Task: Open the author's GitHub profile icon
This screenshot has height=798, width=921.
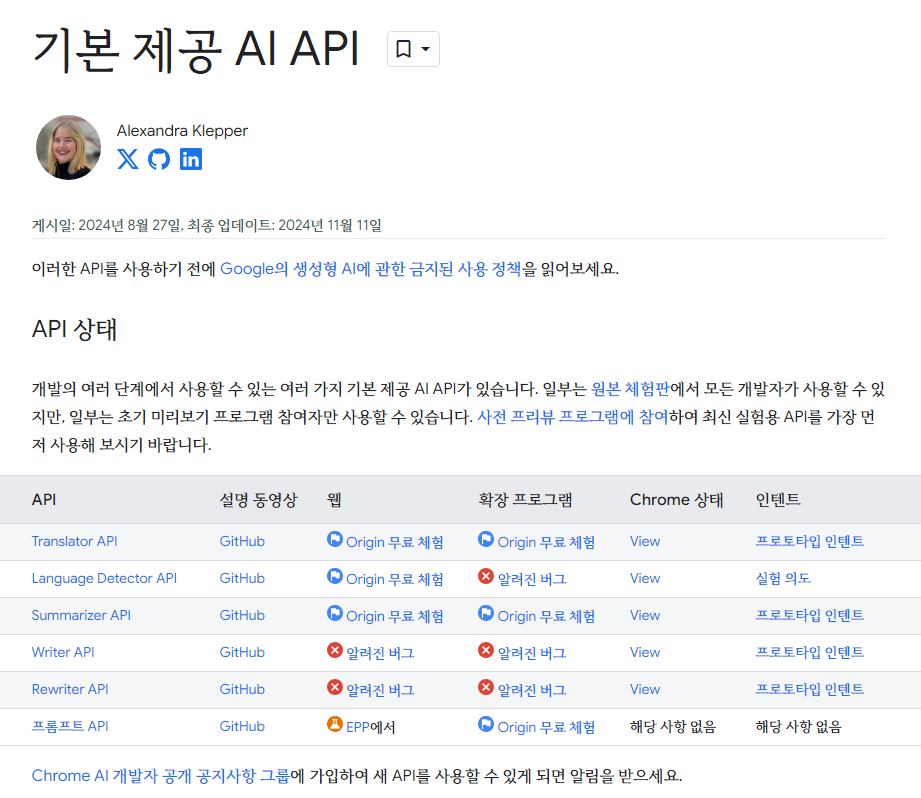Action: click(159, 158)
